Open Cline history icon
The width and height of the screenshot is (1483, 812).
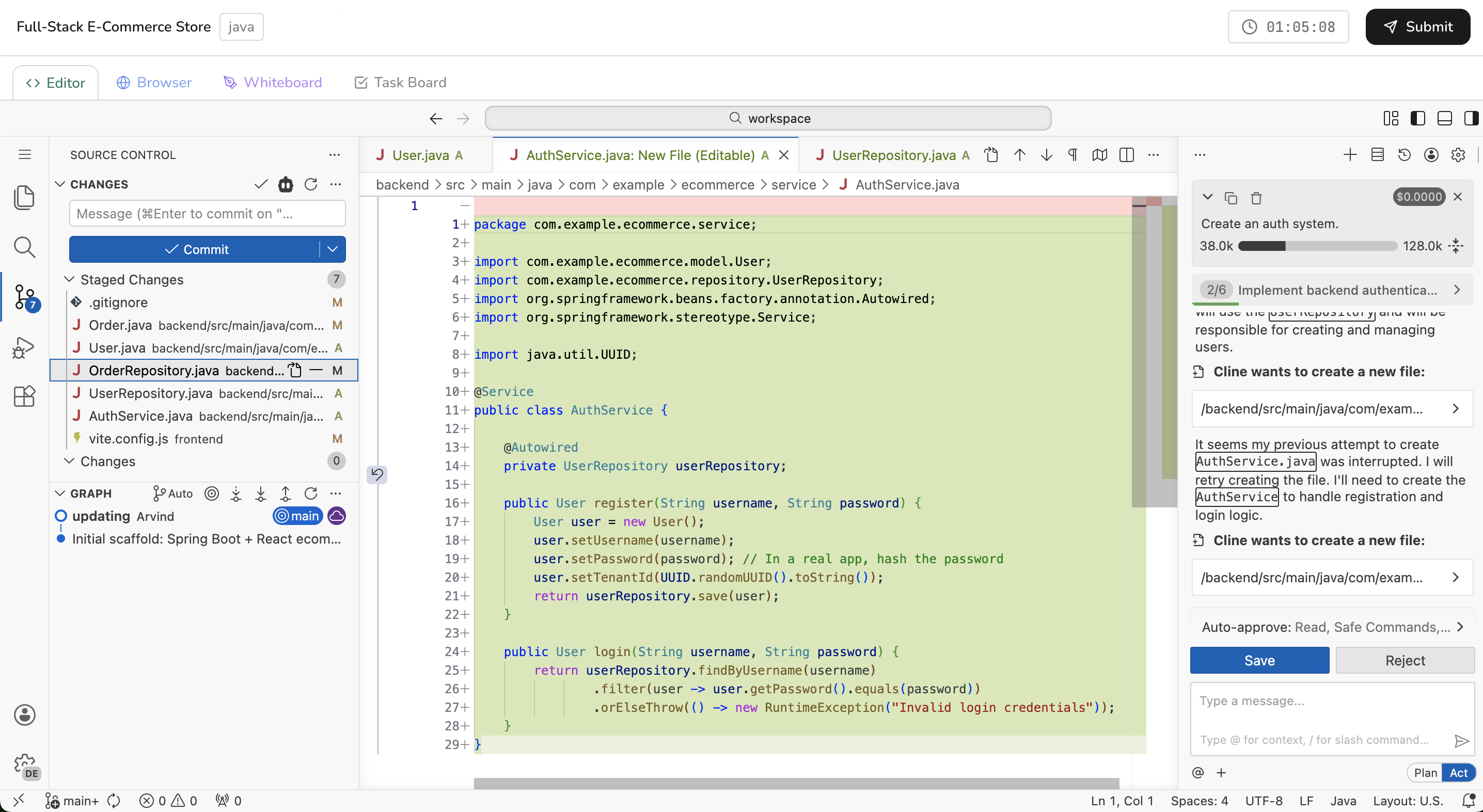[1404, 154]
